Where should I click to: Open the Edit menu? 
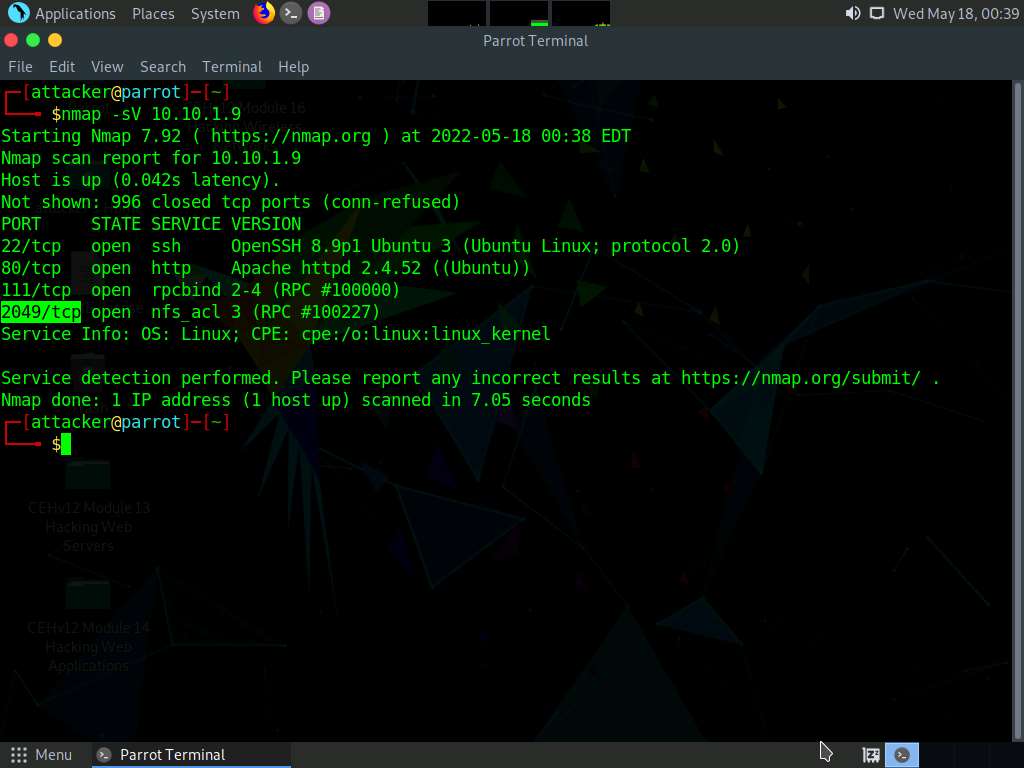pyautogui.click(x=62, y=67)
